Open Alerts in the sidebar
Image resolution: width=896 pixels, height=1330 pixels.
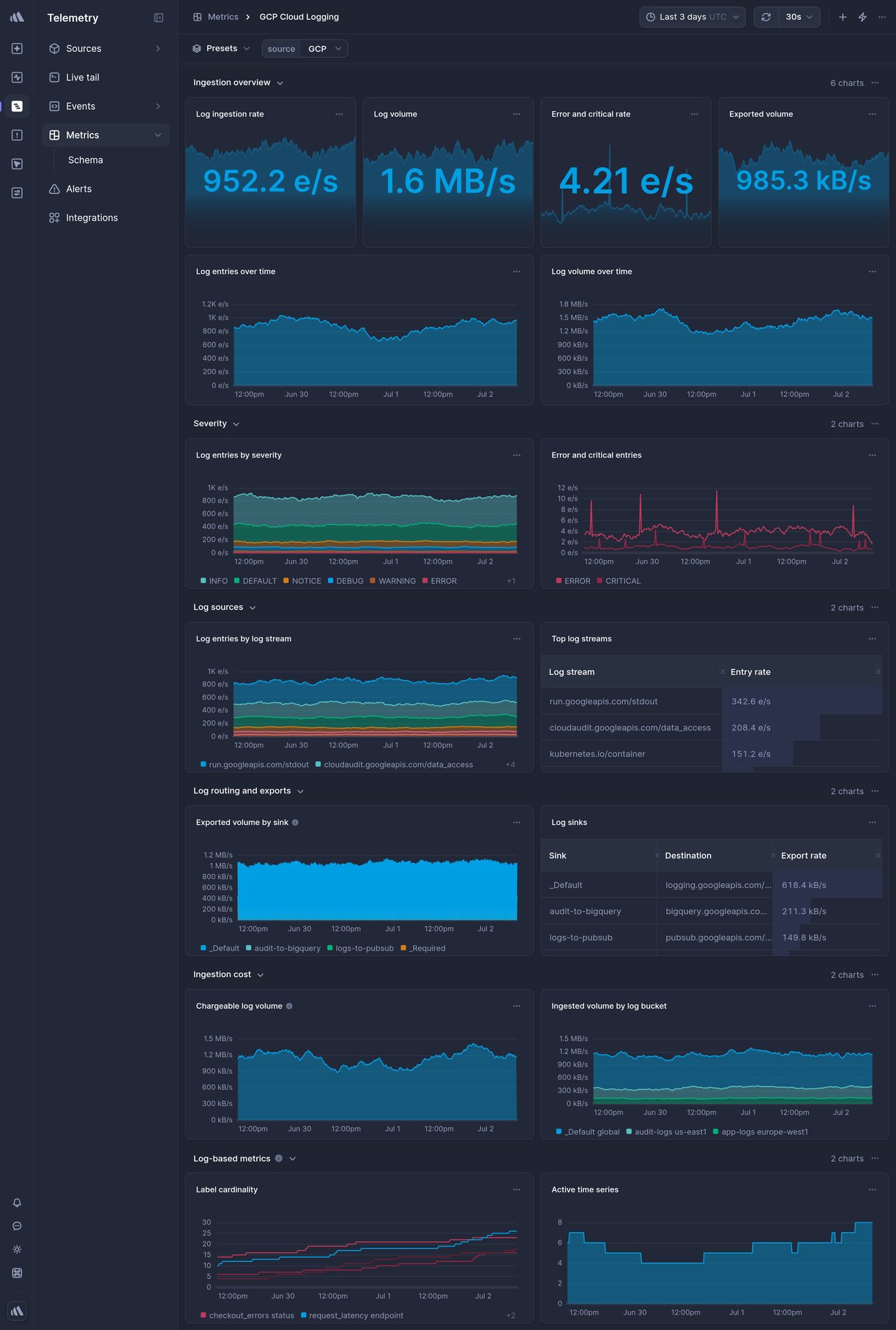[105, 189]
